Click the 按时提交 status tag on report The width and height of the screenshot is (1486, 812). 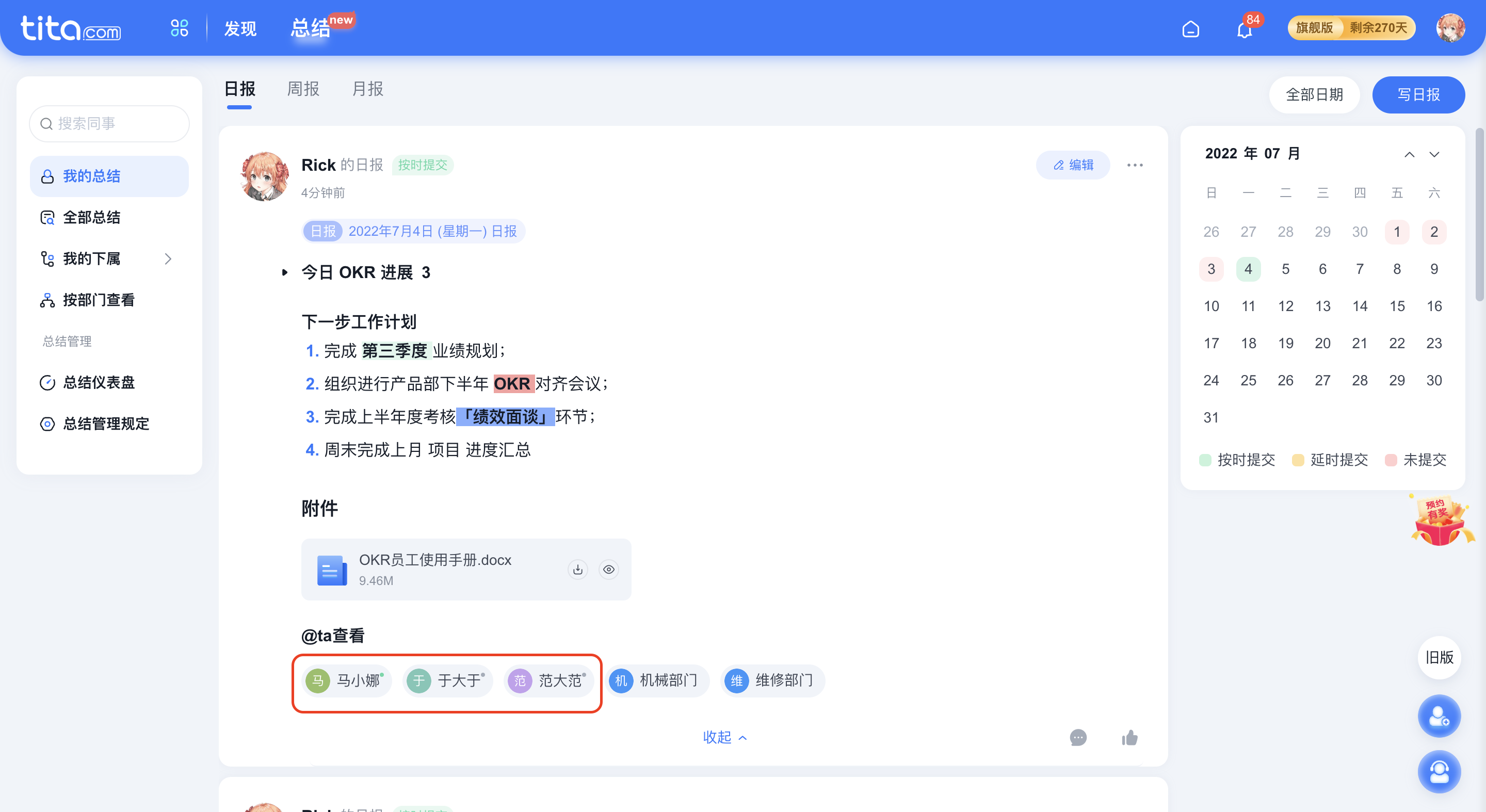(x=423, y=165)
